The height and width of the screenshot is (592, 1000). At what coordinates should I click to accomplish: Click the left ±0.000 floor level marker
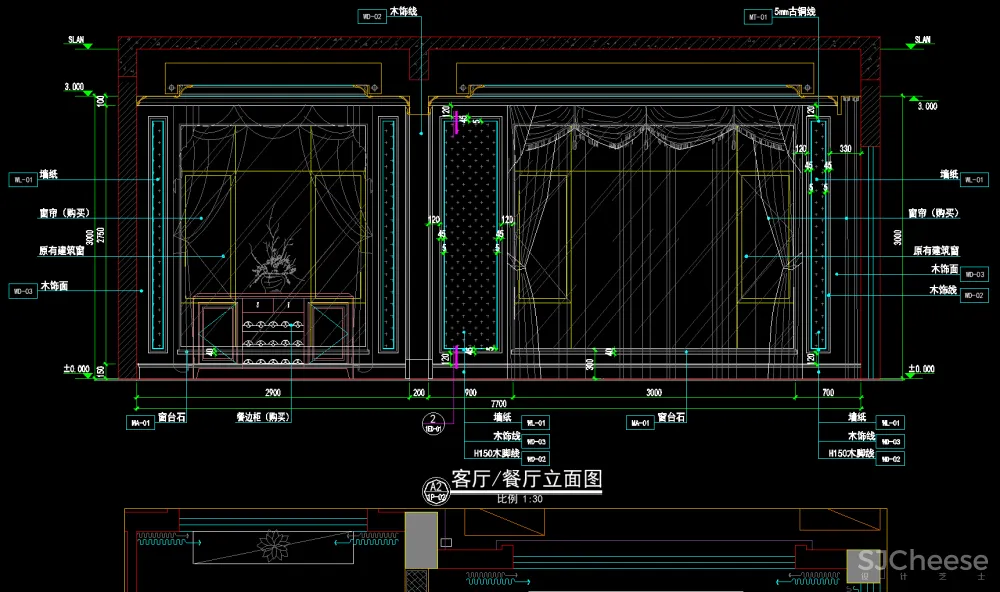(x=77, y=369)
